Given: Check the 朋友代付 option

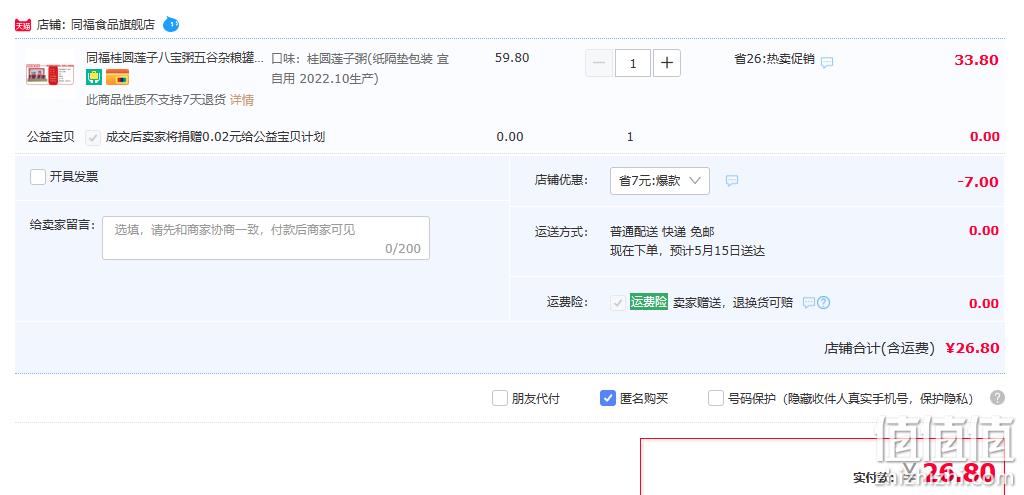Looking at the screenshot, I should 500,398.
